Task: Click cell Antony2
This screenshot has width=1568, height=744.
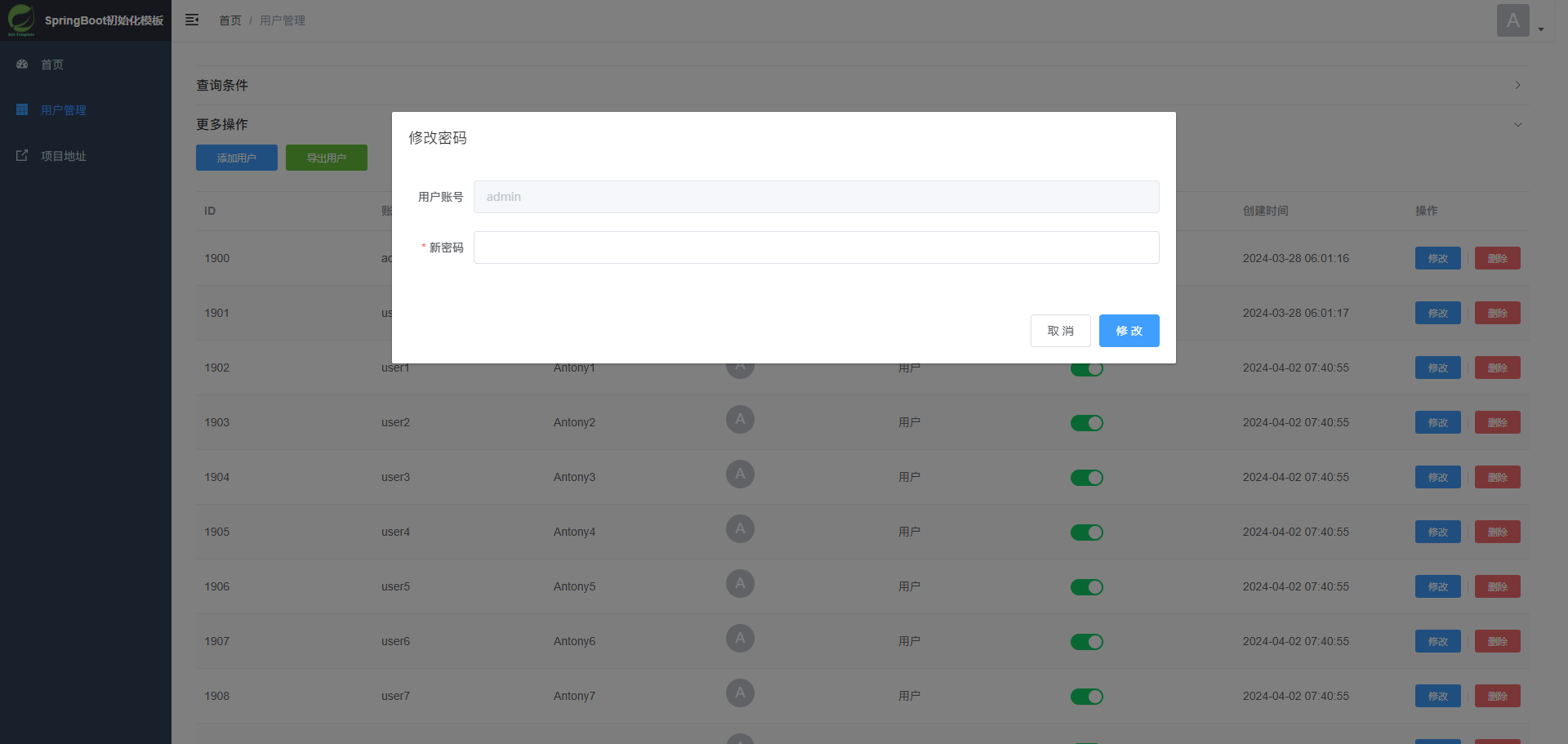Action: 574,422
